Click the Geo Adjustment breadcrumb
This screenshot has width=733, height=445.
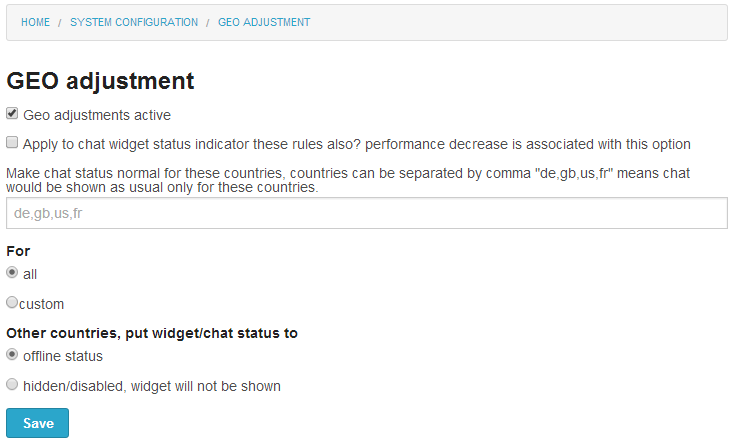pos(264,22)
